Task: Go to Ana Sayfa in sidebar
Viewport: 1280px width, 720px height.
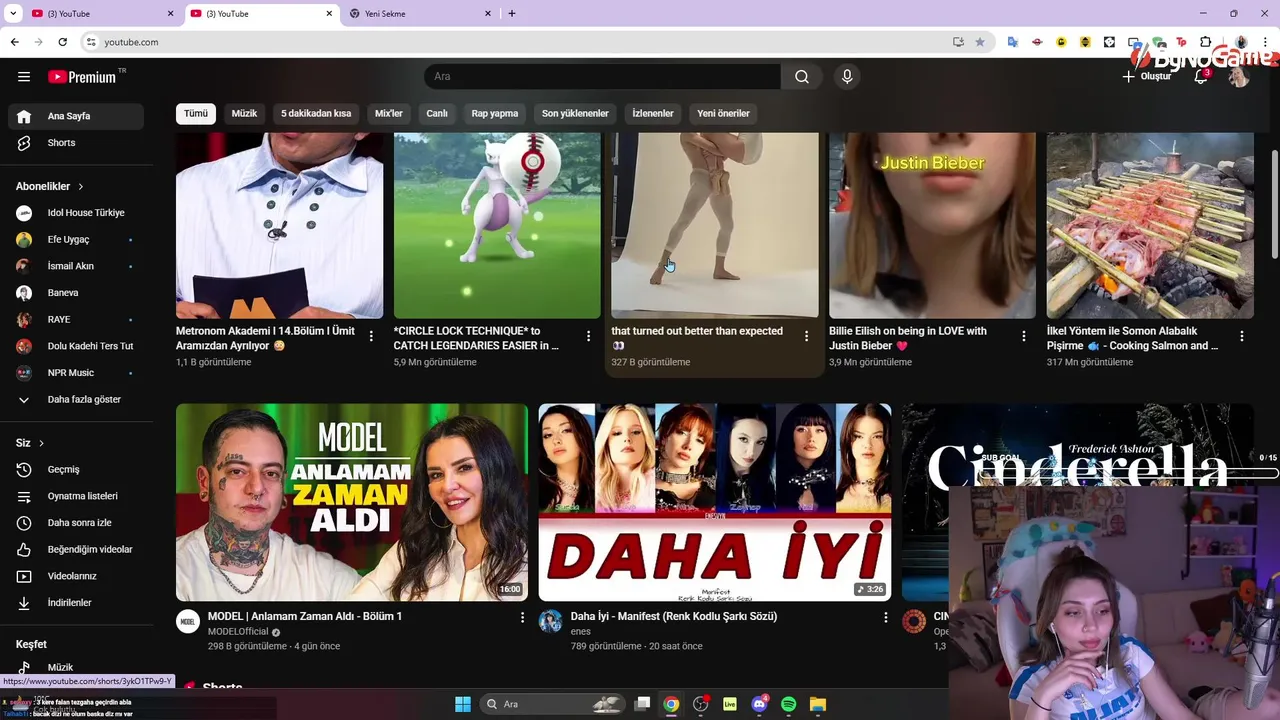Action: click(76, 116)
